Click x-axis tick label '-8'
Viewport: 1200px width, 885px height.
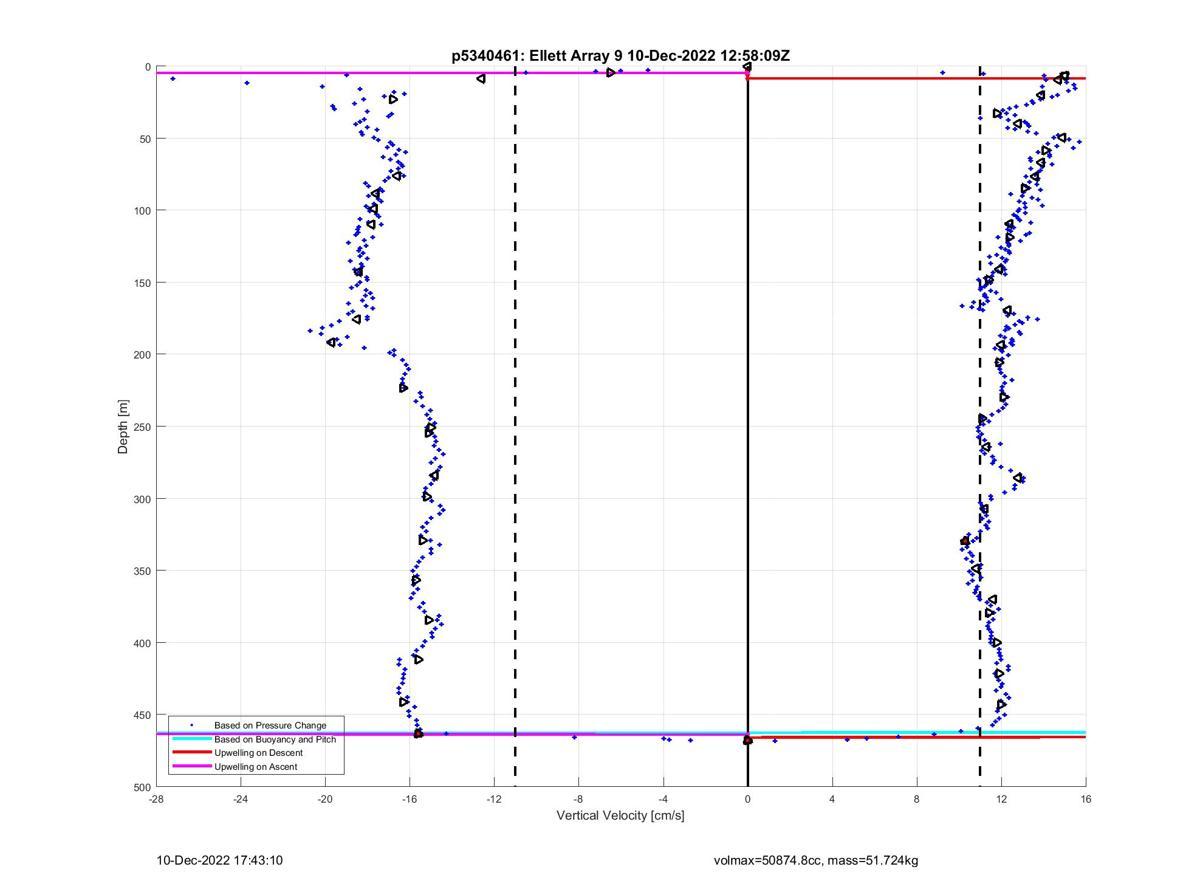click(x=578, y=799)
